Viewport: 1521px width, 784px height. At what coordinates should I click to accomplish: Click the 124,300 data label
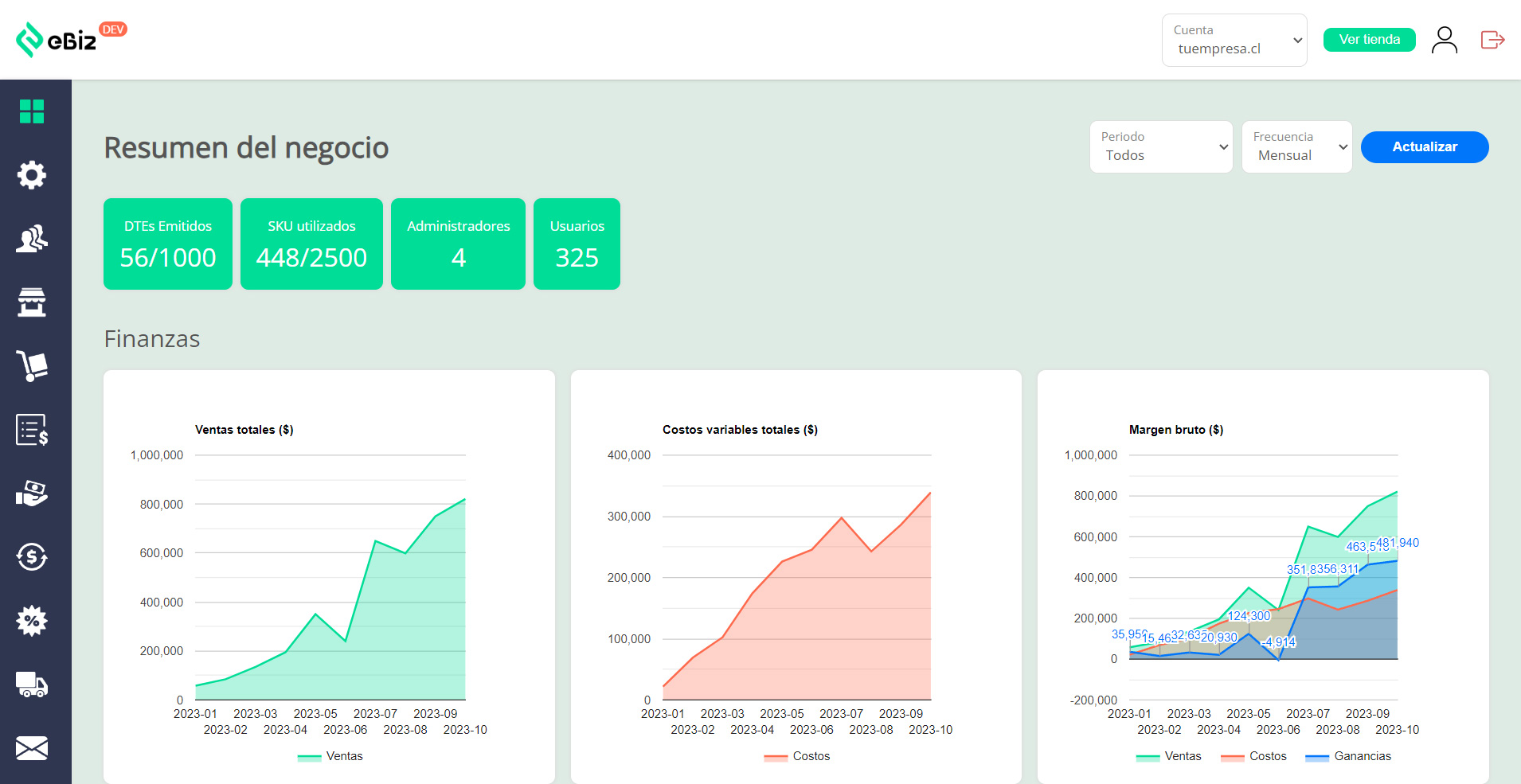click(x=1249, y=616)
